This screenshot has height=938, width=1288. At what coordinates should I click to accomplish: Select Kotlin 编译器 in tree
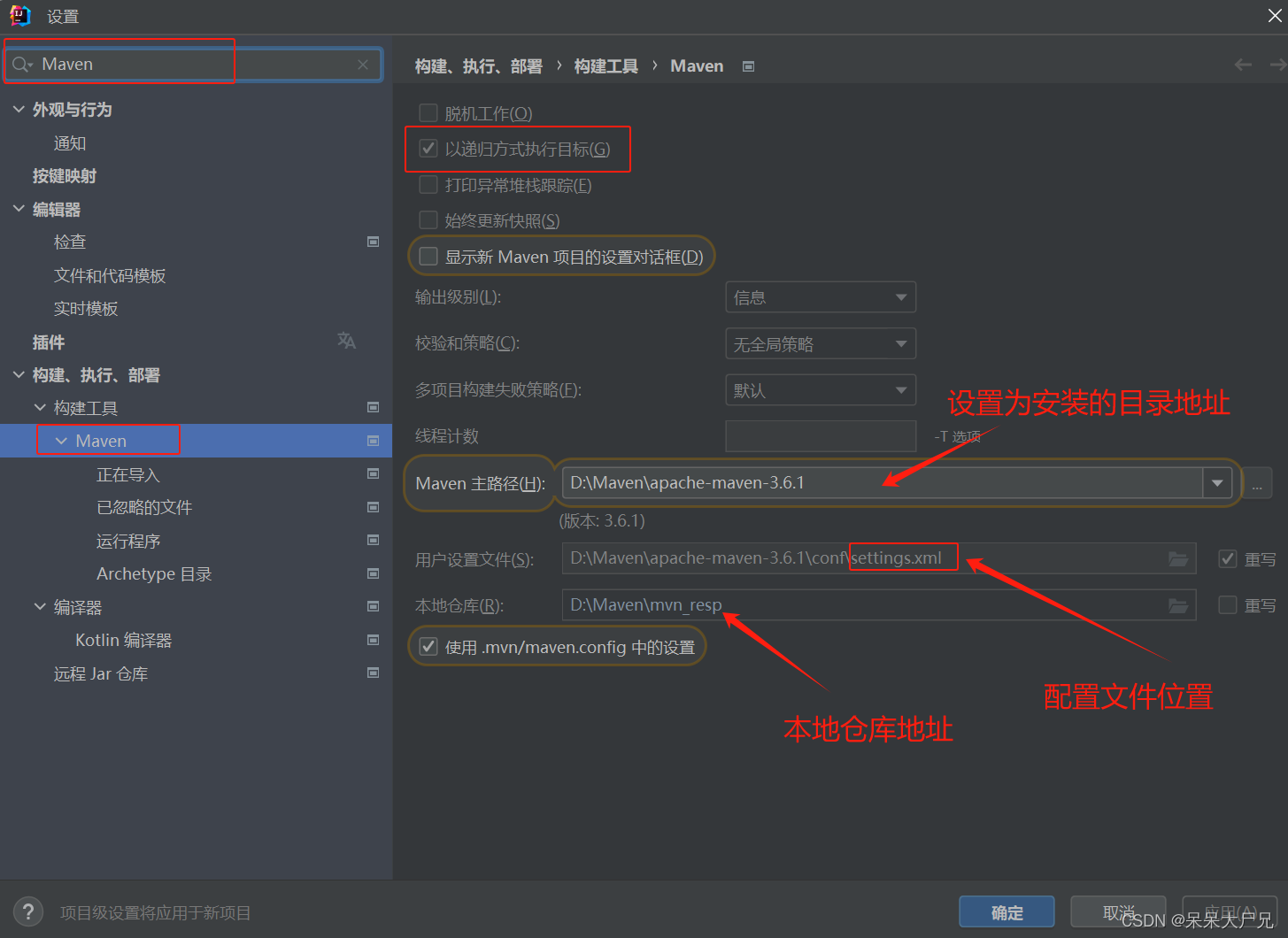[124, 640]
